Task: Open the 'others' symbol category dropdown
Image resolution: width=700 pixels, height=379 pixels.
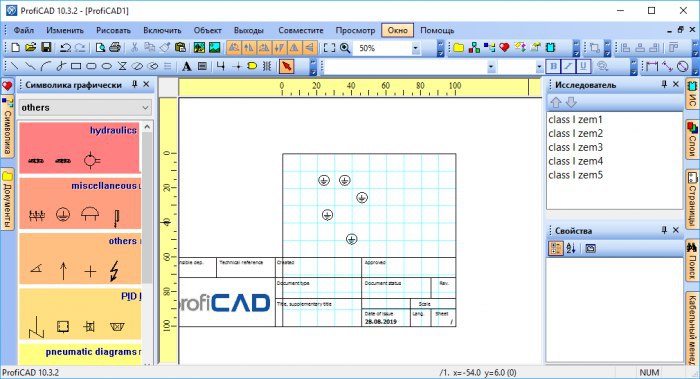Action: [145, 108]
